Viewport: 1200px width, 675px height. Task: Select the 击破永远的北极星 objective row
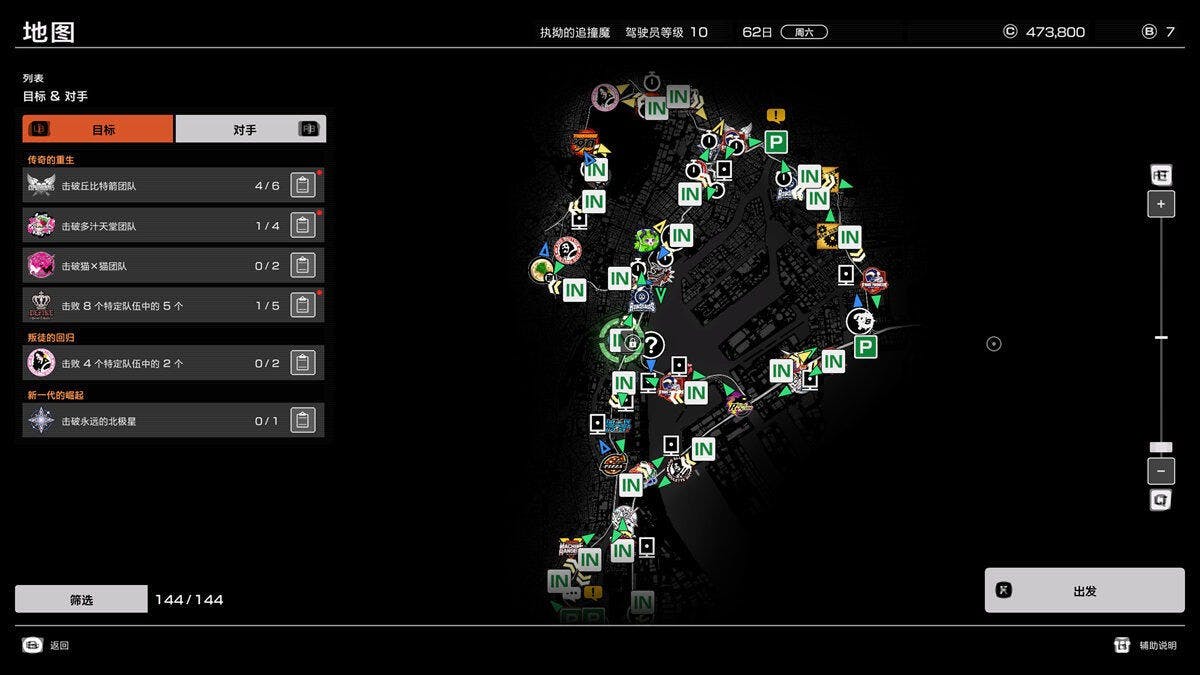[174, 421]
